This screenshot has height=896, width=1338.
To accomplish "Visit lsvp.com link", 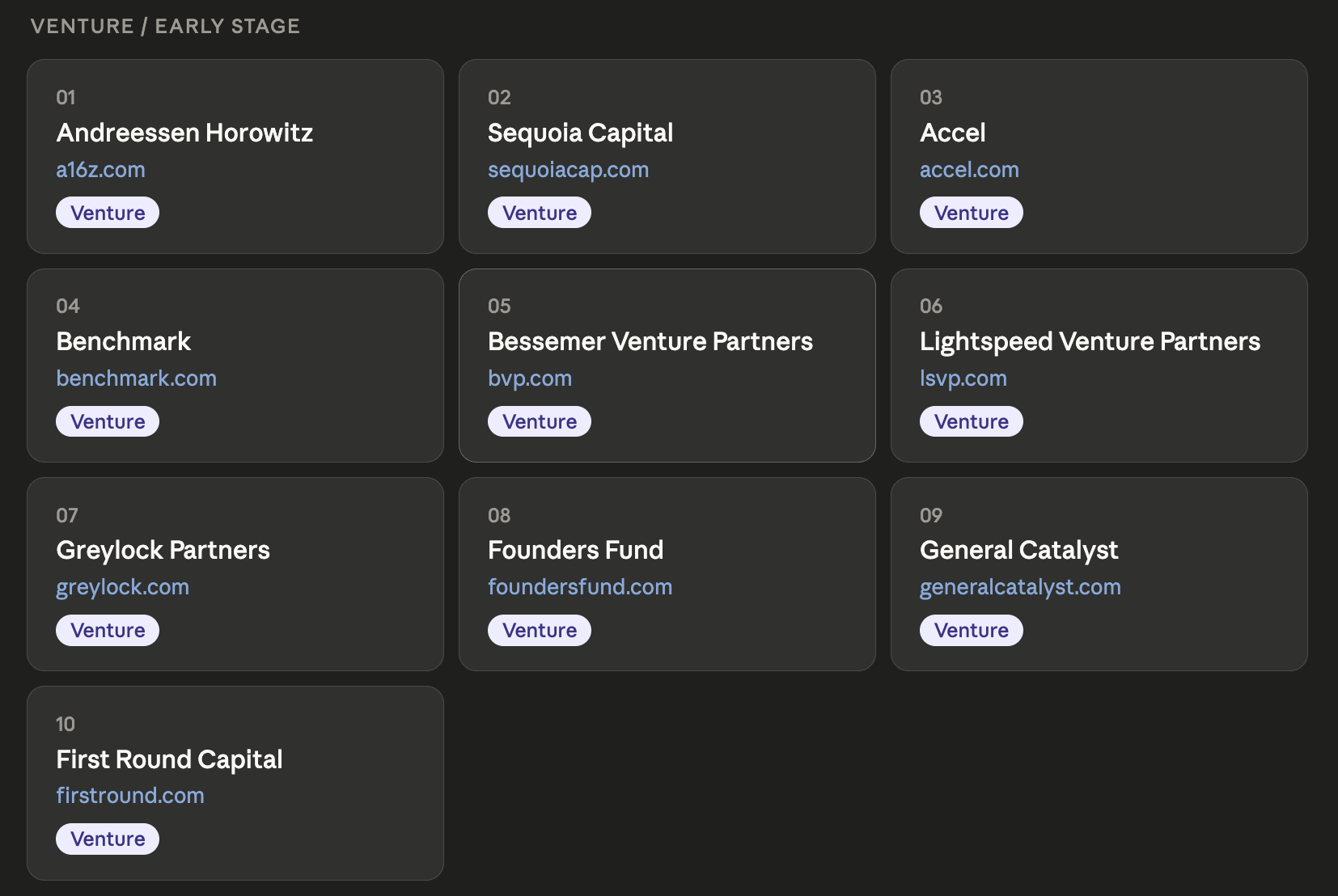I will click(x=963, y=378).
